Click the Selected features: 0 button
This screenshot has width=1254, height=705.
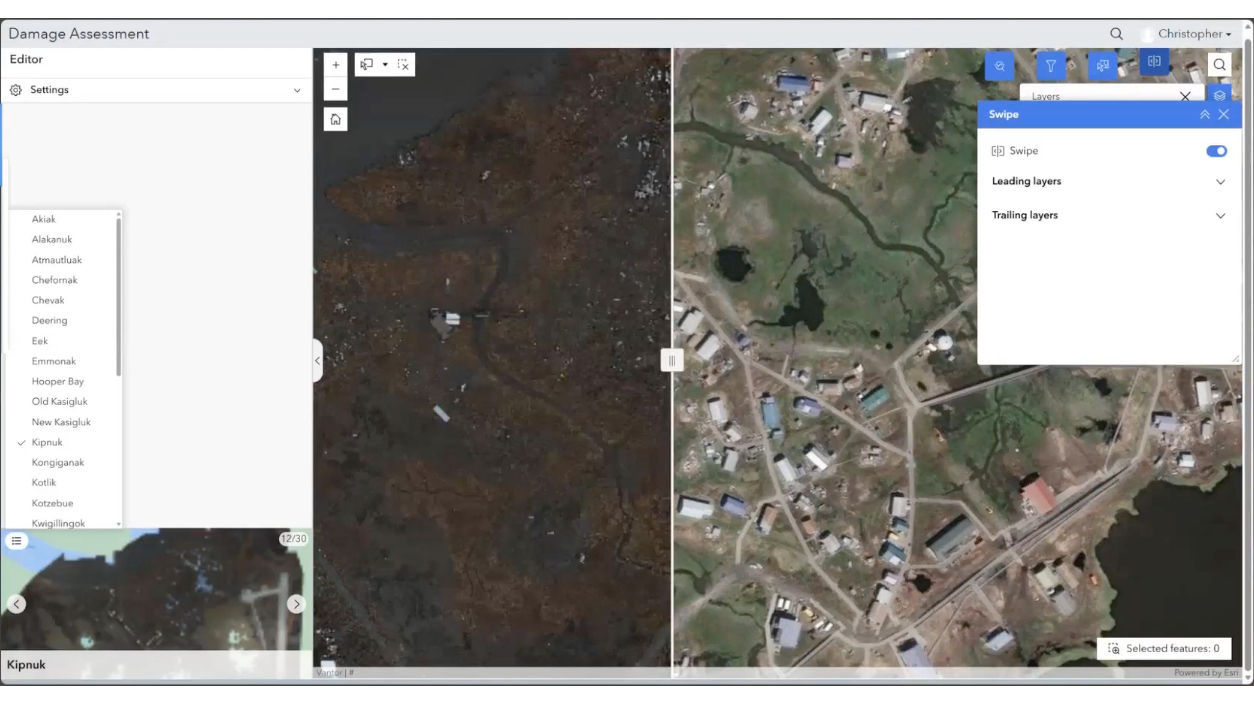click(1163, 648)
